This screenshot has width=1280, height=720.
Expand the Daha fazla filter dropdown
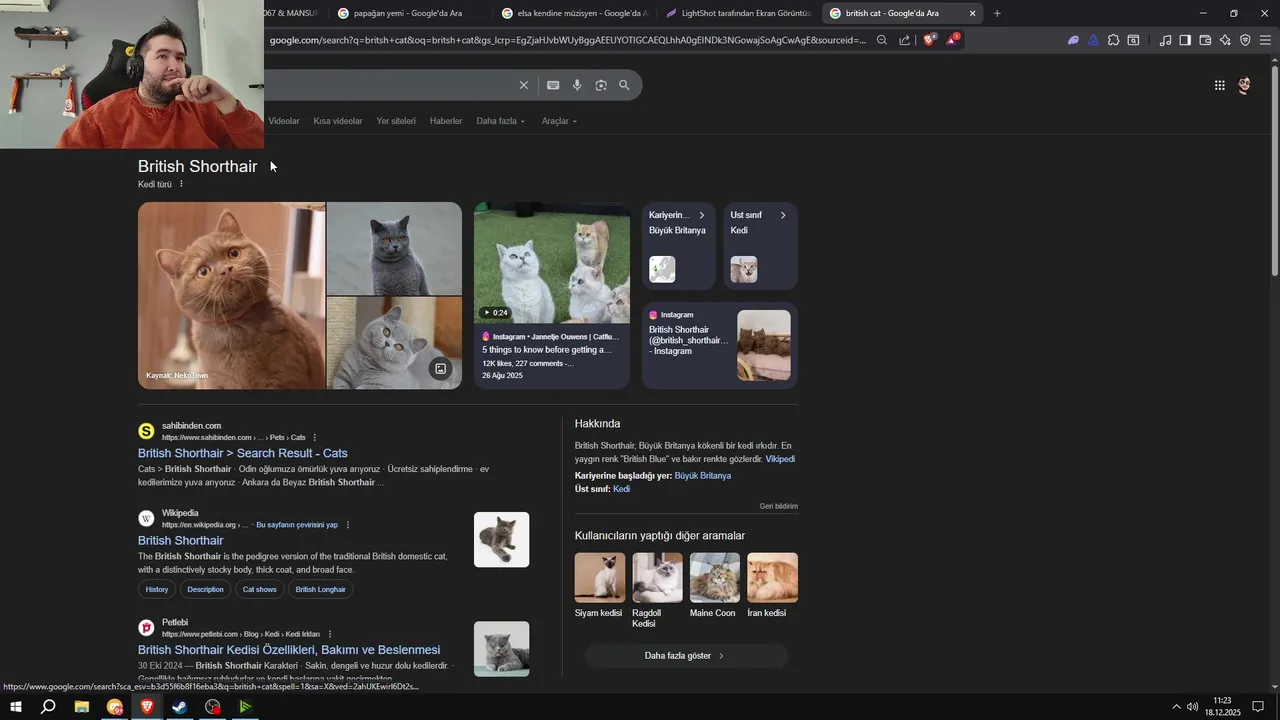pyautogui.click(x=500, y=121)
